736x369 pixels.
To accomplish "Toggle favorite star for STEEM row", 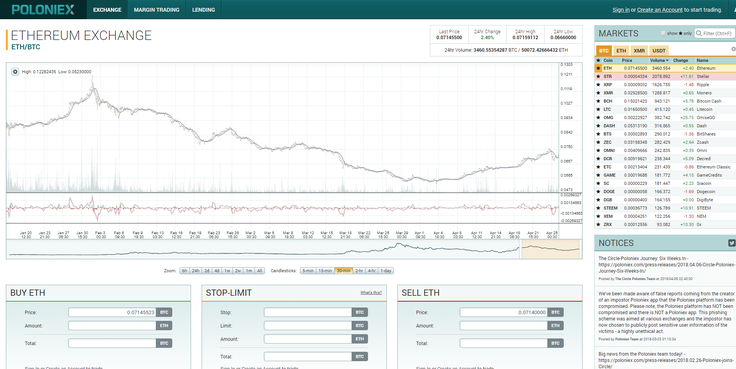I will click(x=598, y=208).
